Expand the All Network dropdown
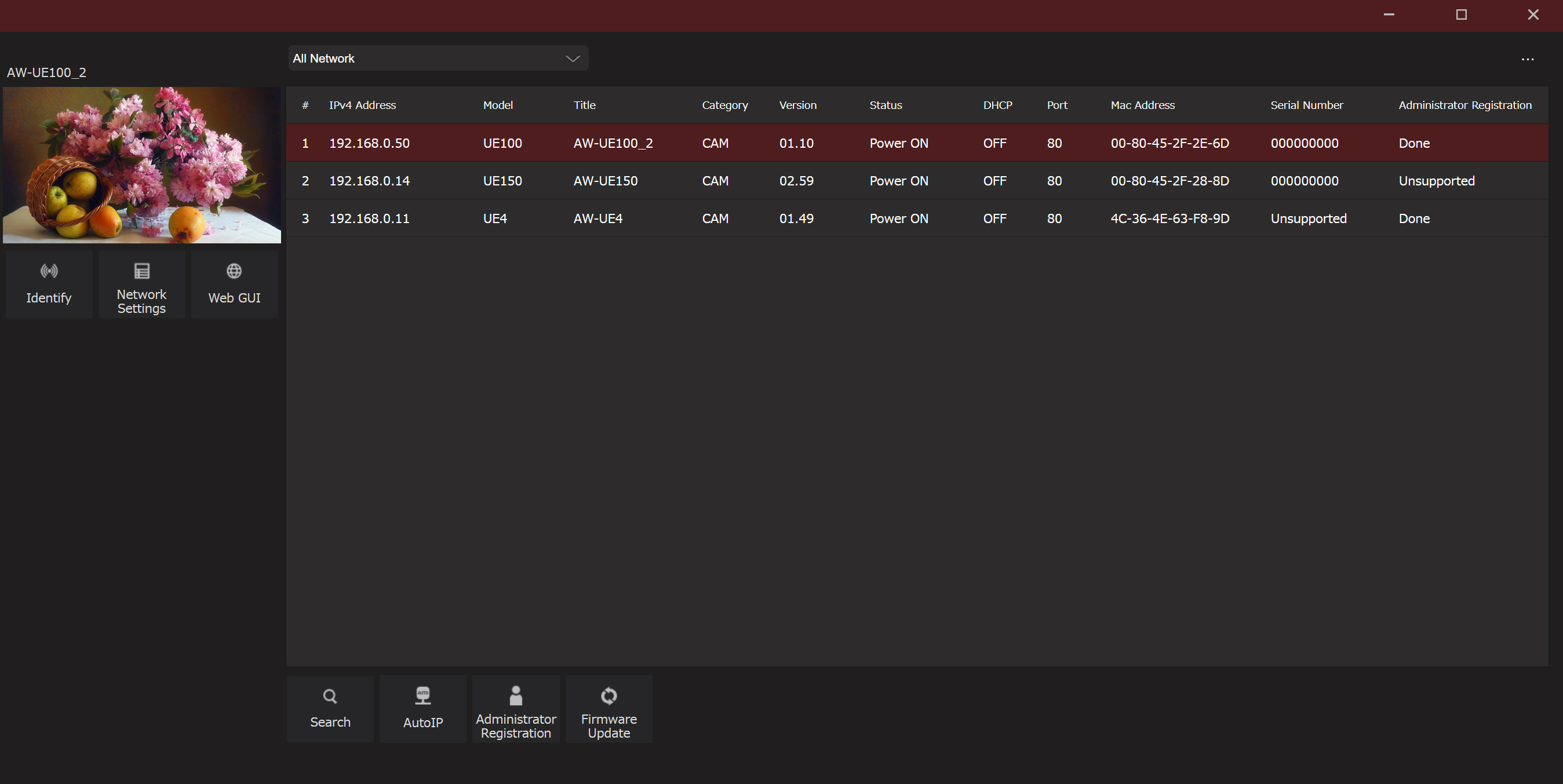This screenshot has width=1563, height=784. pos(437,59)
